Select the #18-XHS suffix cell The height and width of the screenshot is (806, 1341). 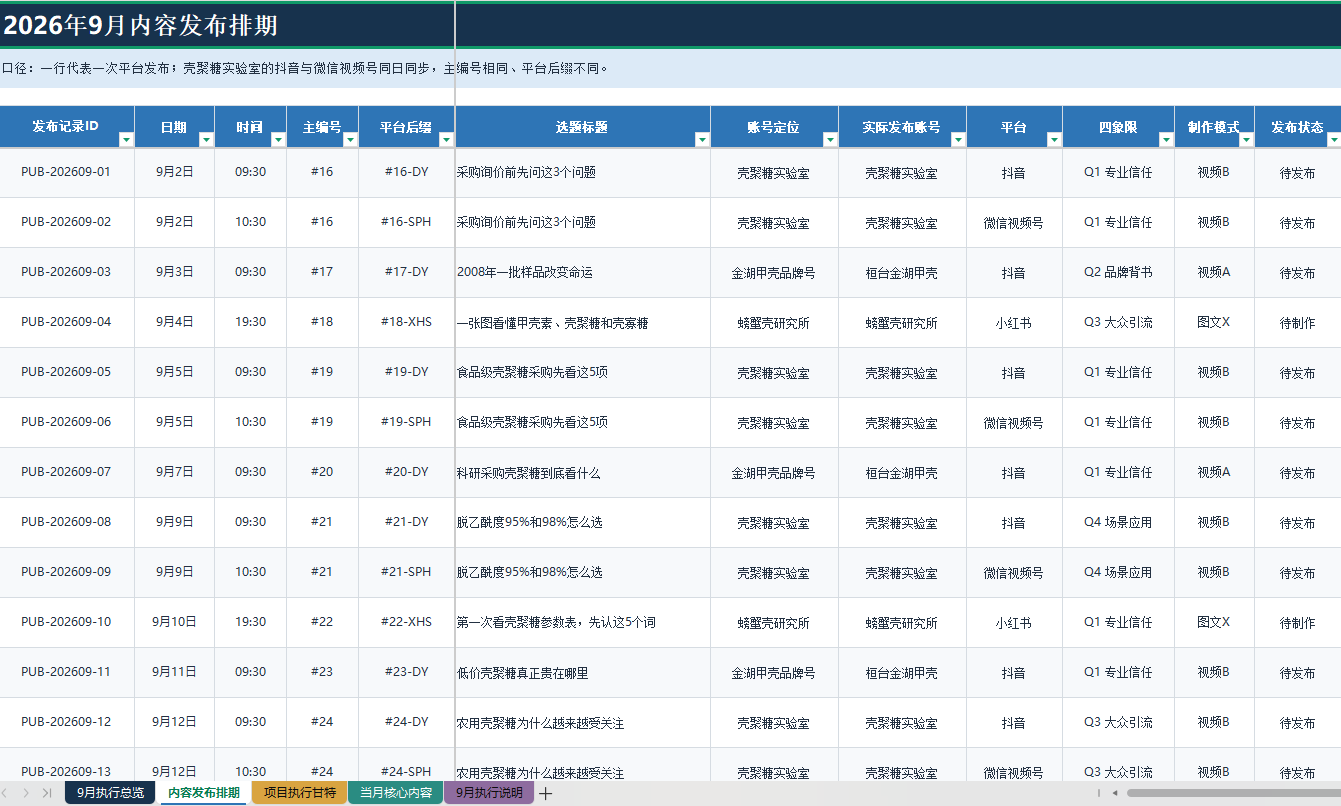pos(406,322)
